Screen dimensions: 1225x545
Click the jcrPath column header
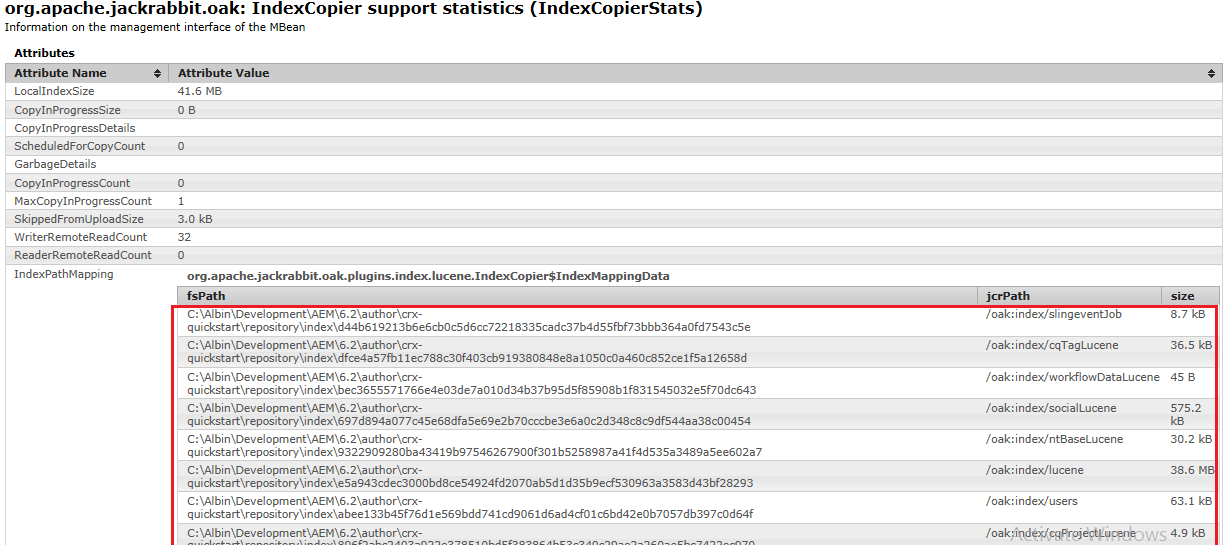[x=1070, y=296]
